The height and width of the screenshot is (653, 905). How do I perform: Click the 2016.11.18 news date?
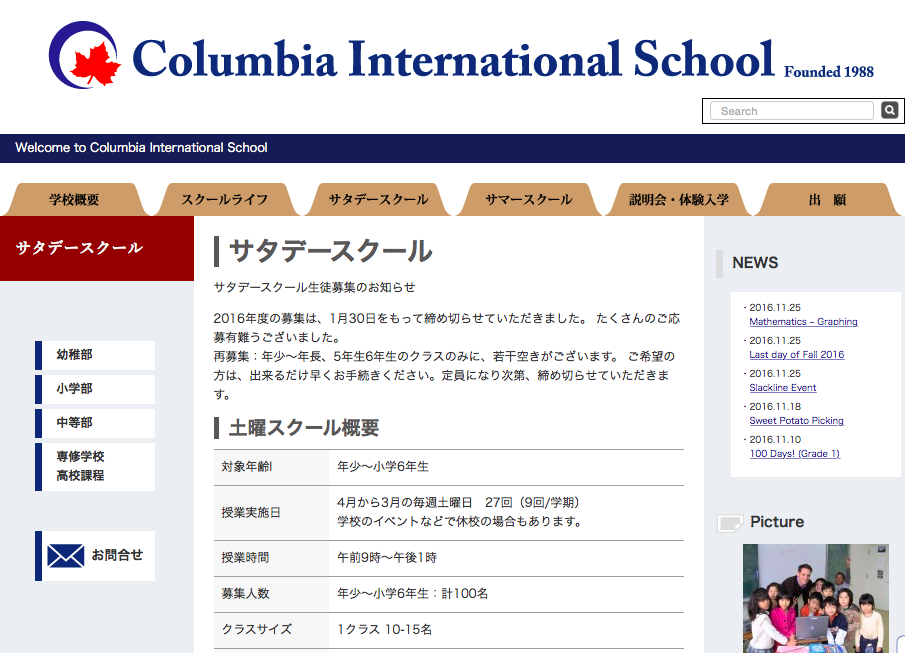click(x=775, y=406)
